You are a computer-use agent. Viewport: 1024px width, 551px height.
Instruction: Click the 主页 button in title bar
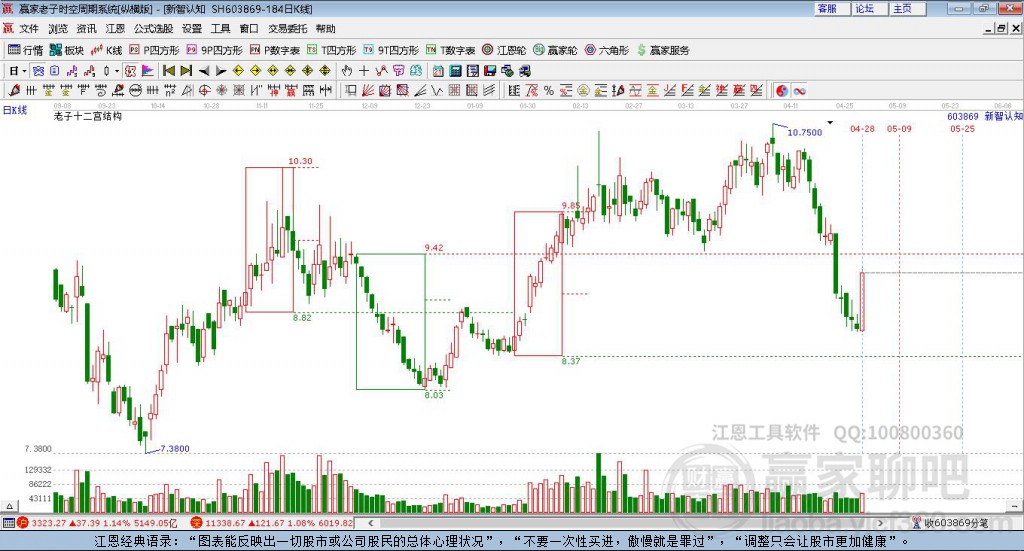coord(908,8)
